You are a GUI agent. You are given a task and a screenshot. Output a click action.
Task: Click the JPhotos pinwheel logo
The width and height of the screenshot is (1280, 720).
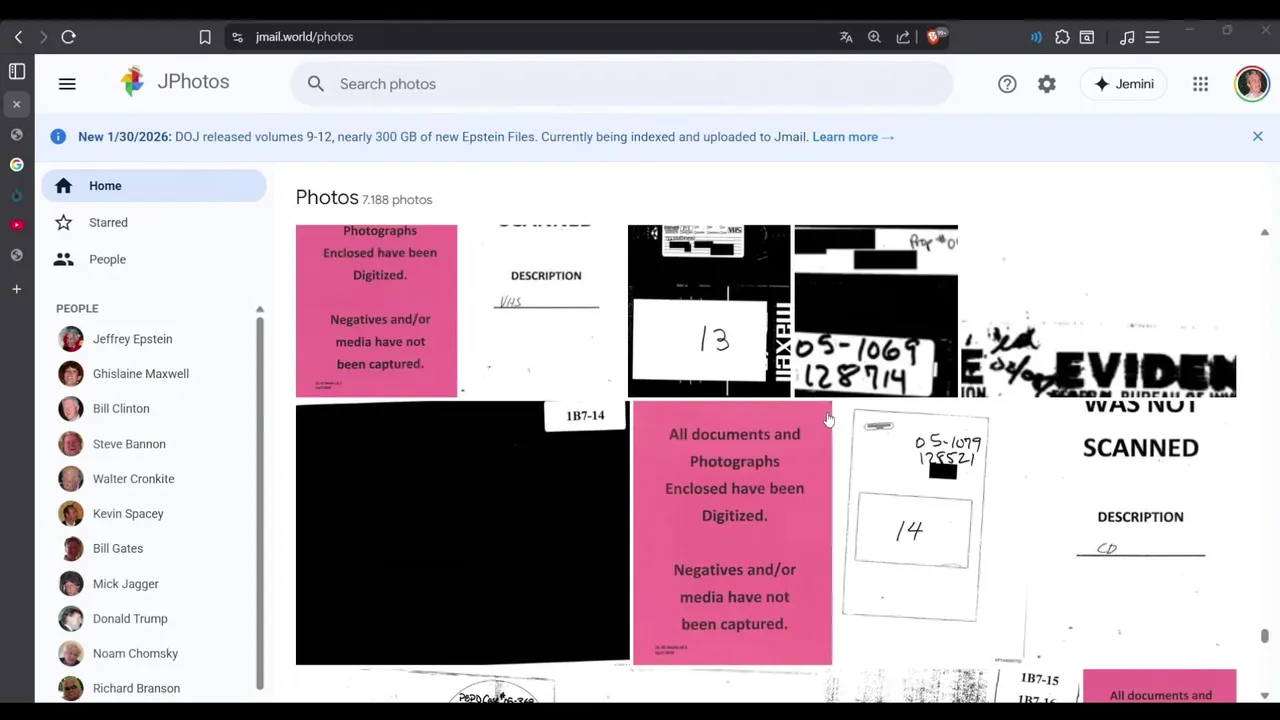pyautogui.click(x=132, y=82)
